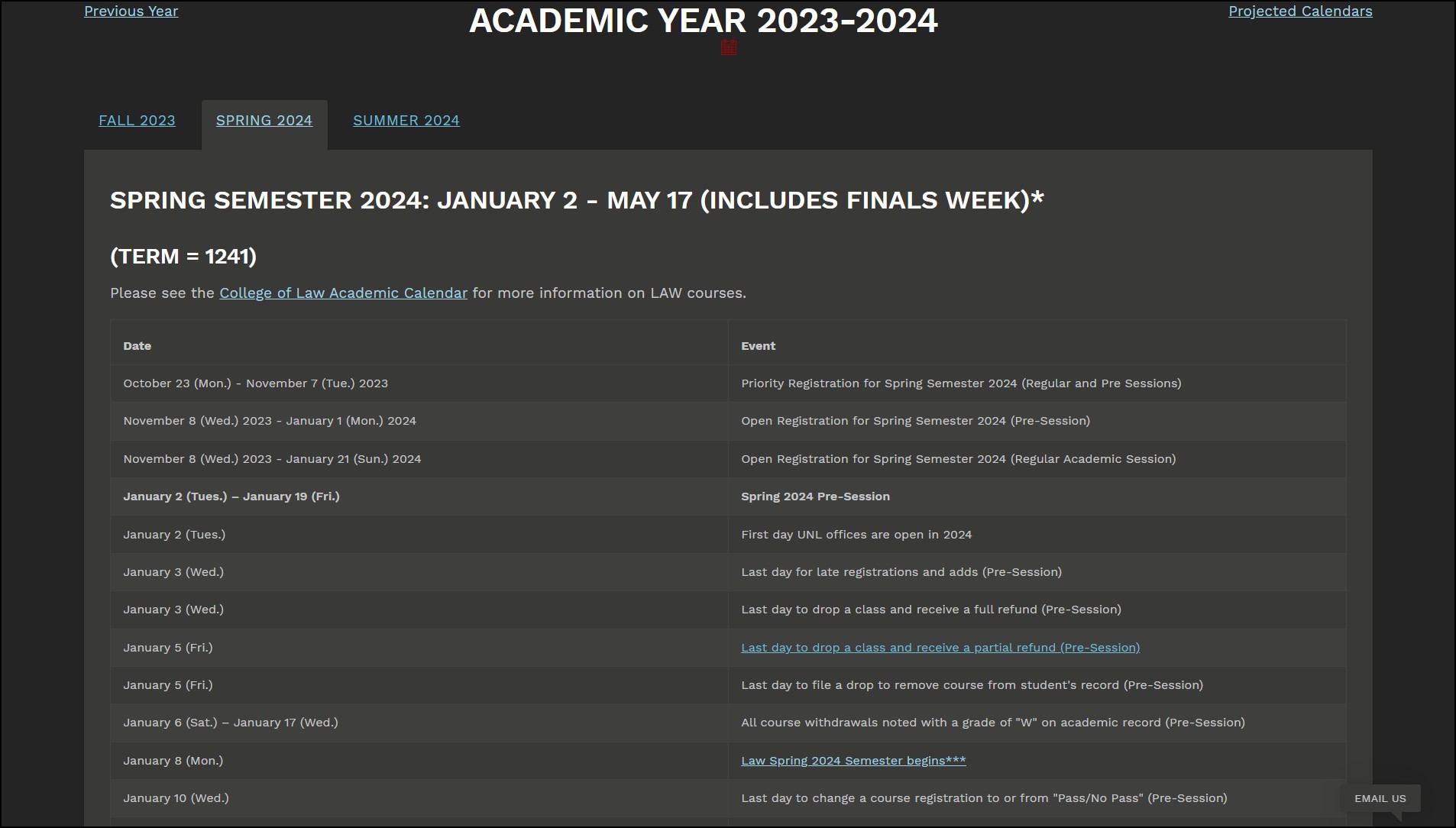Click the Pass/No Pass change deadline event
This screenshot has width=1456, height=828.
pyautogui.click(x=983, y=798)
